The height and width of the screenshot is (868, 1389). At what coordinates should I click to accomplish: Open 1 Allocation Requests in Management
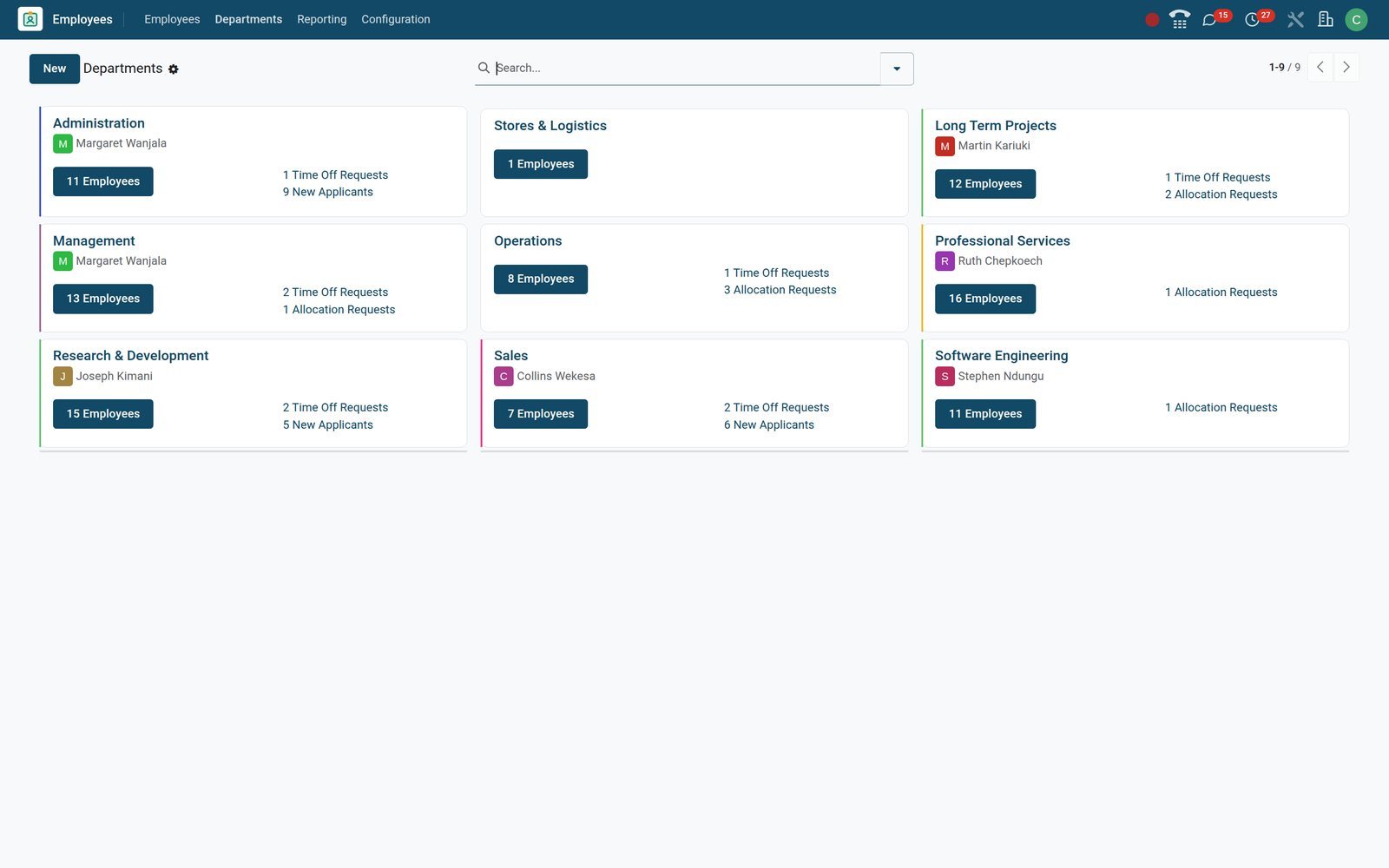(x=339, y=309)
